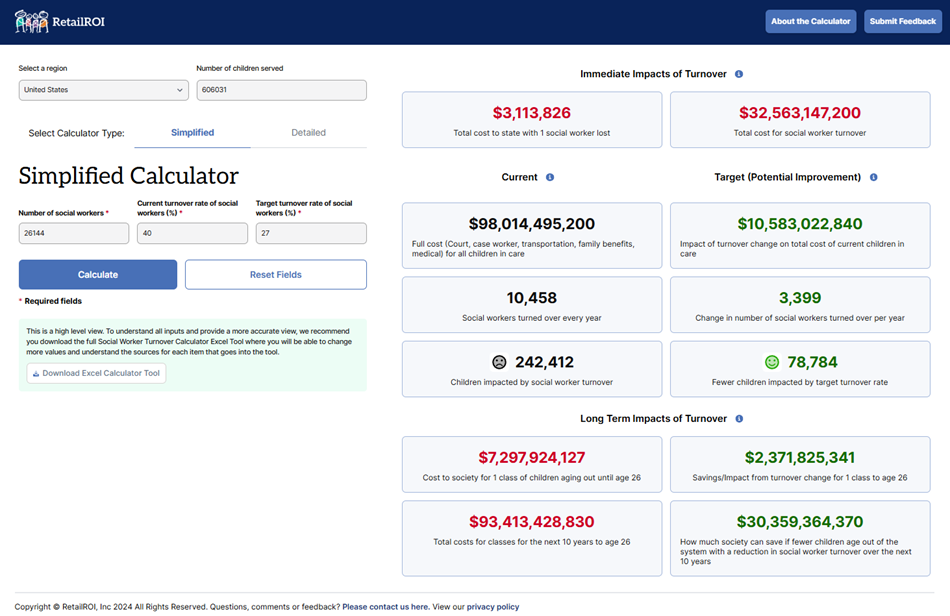Open the privacy policy link
This screenshot has height=616, width=950.
[x=493, y=607]
